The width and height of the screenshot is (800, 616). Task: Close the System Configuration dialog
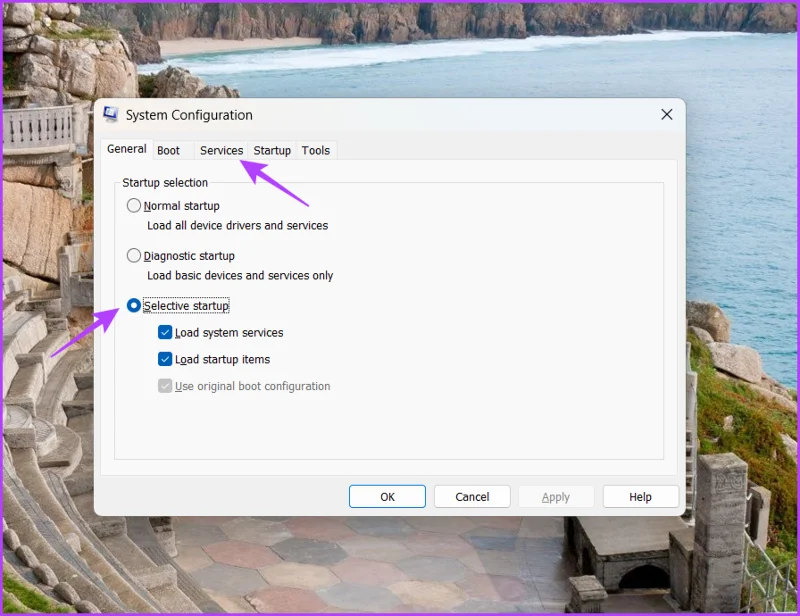pos(666,115)
